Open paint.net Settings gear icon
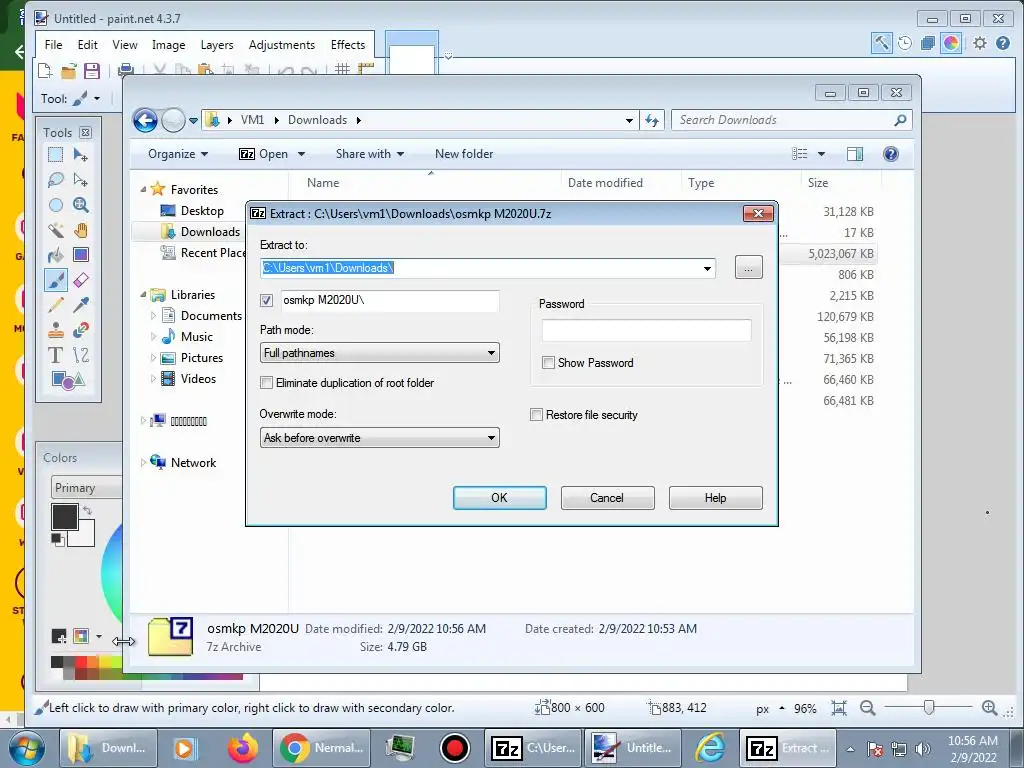 coord(980,43)
